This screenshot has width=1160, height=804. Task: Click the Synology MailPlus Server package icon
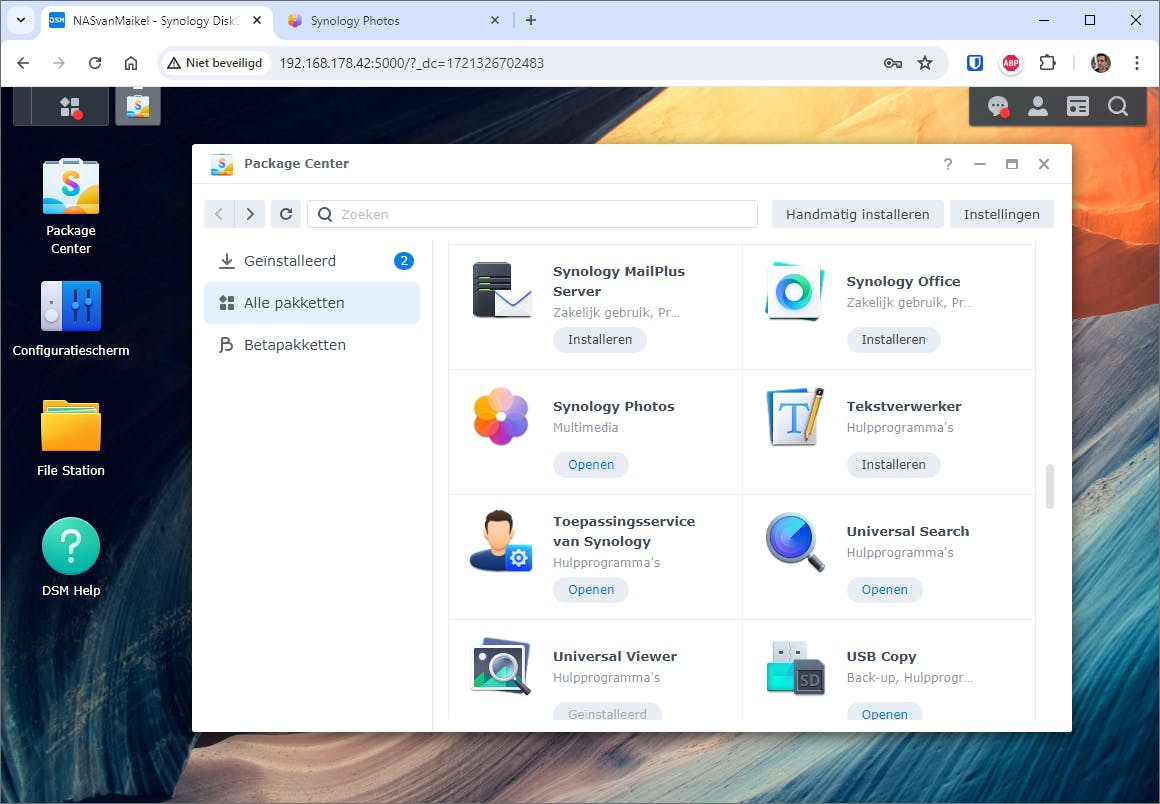coord(502,290)
